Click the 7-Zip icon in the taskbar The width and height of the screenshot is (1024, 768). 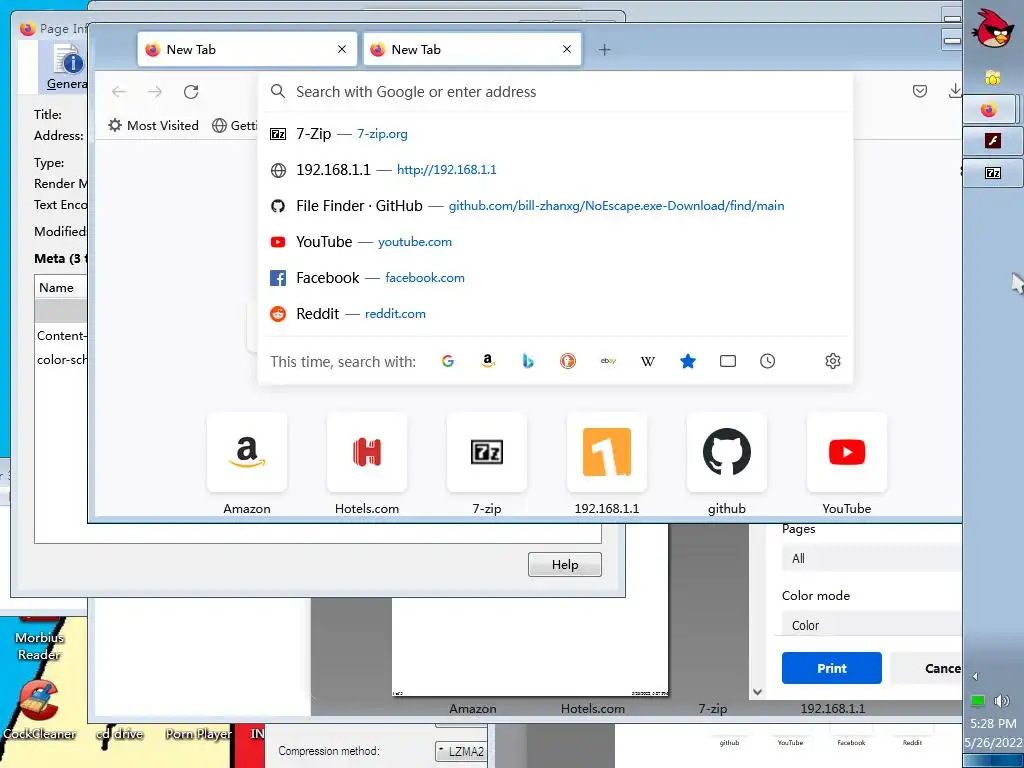pos(993,172)
